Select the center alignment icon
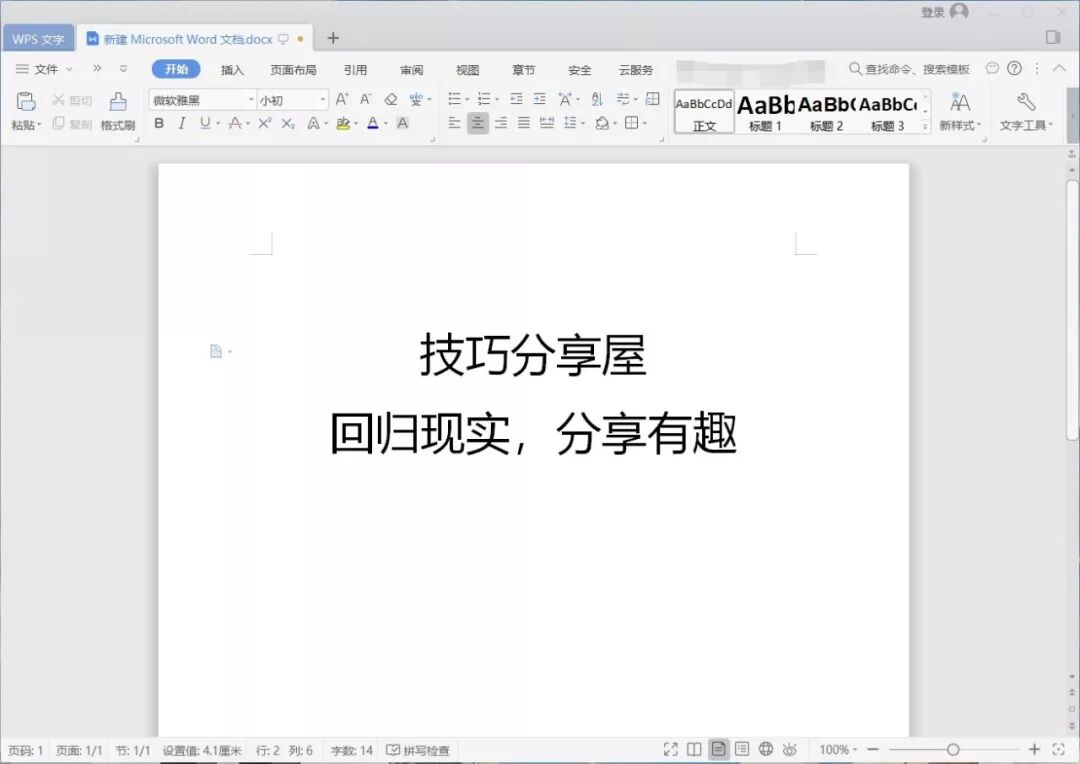This screenshot has height=764, width=1080. coord(477,122)
